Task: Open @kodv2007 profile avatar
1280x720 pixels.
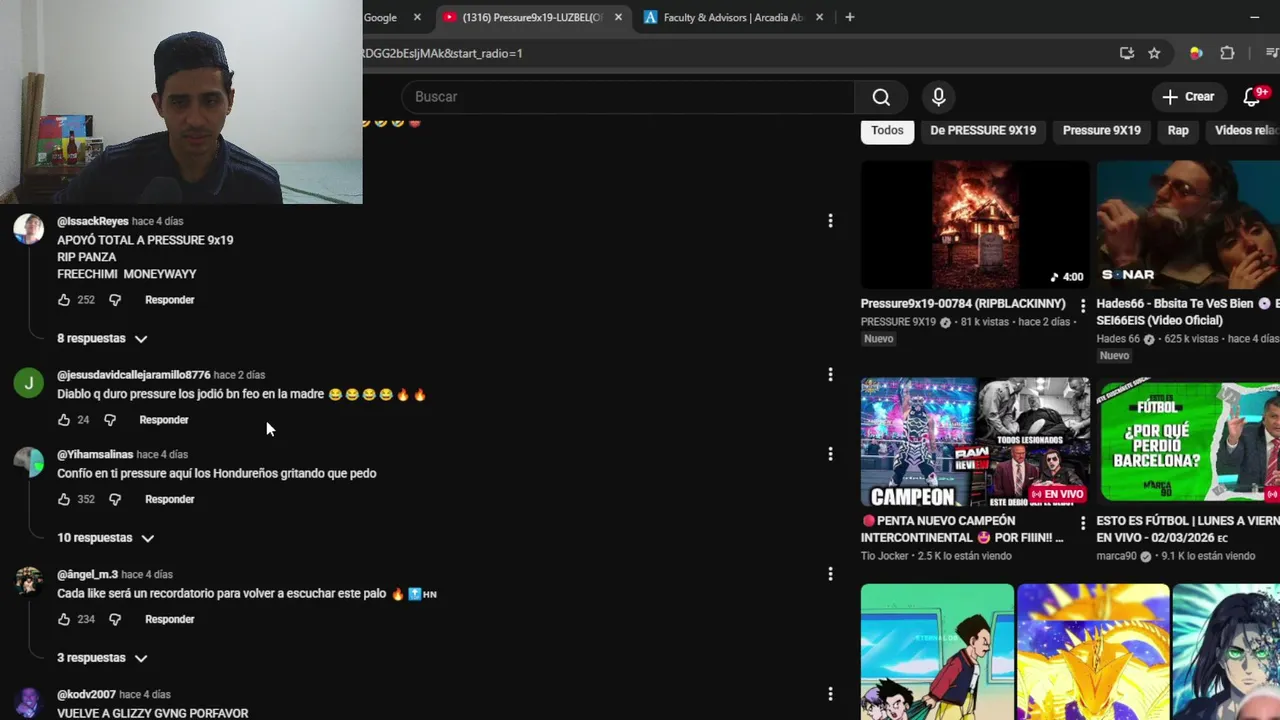Action: 29,702
